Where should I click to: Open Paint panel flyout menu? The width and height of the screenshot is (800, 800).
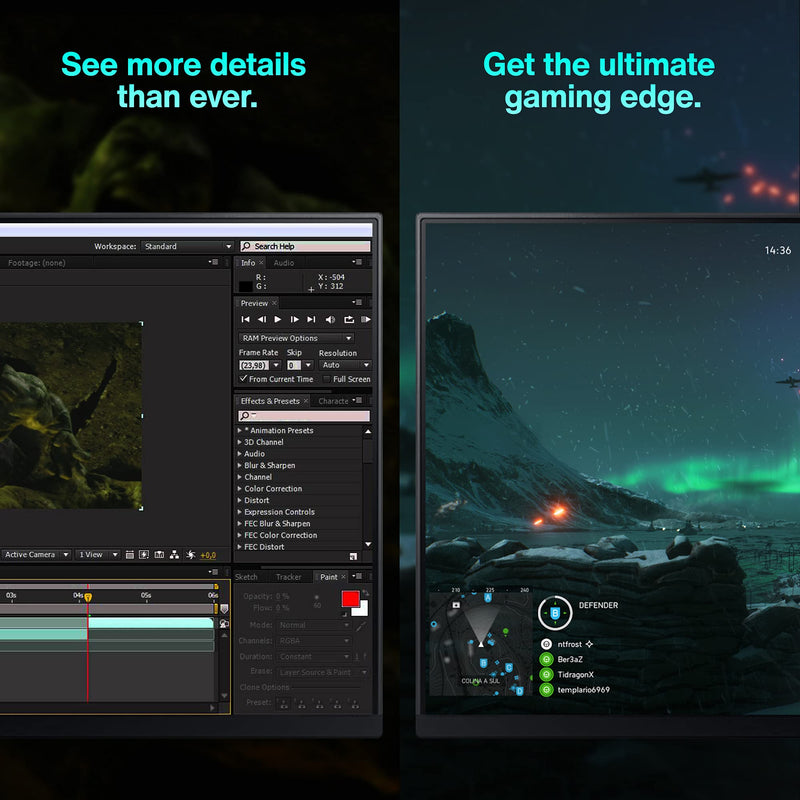click(x=357, y=576)
